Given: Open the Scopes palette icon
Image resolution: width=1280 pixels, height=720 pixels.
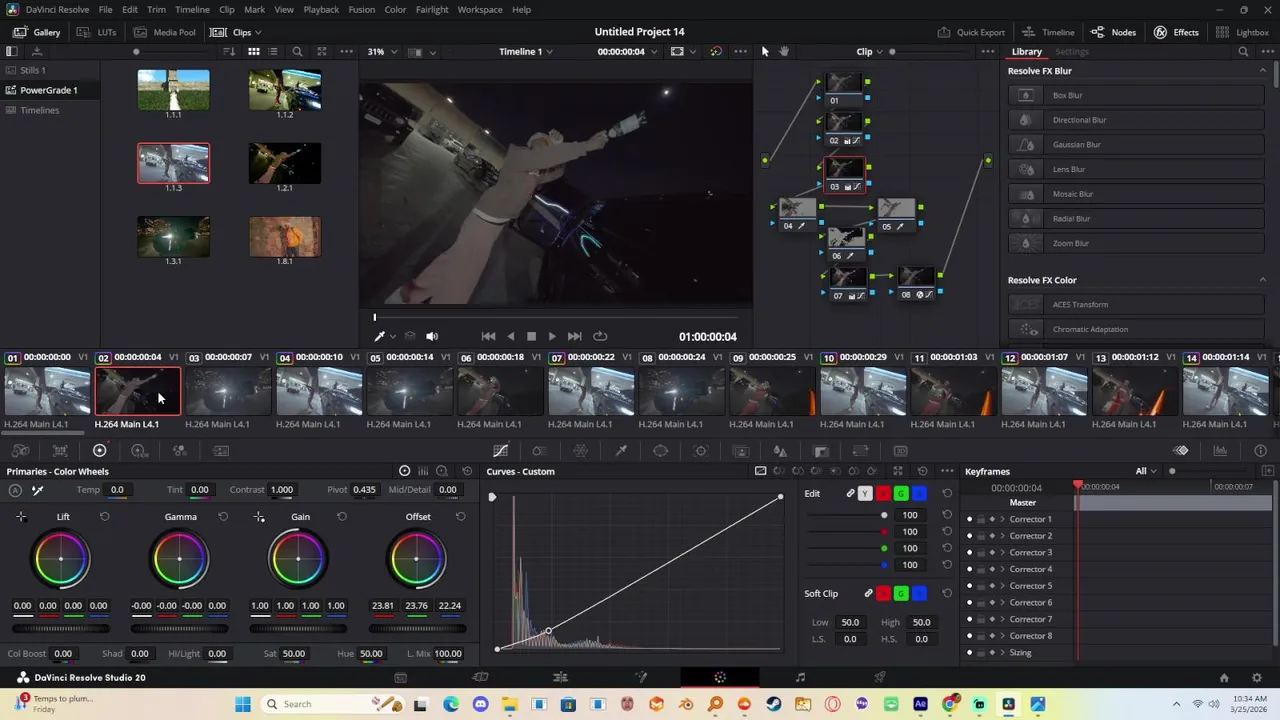Looking at the screenshot, I should (1221, 451).
